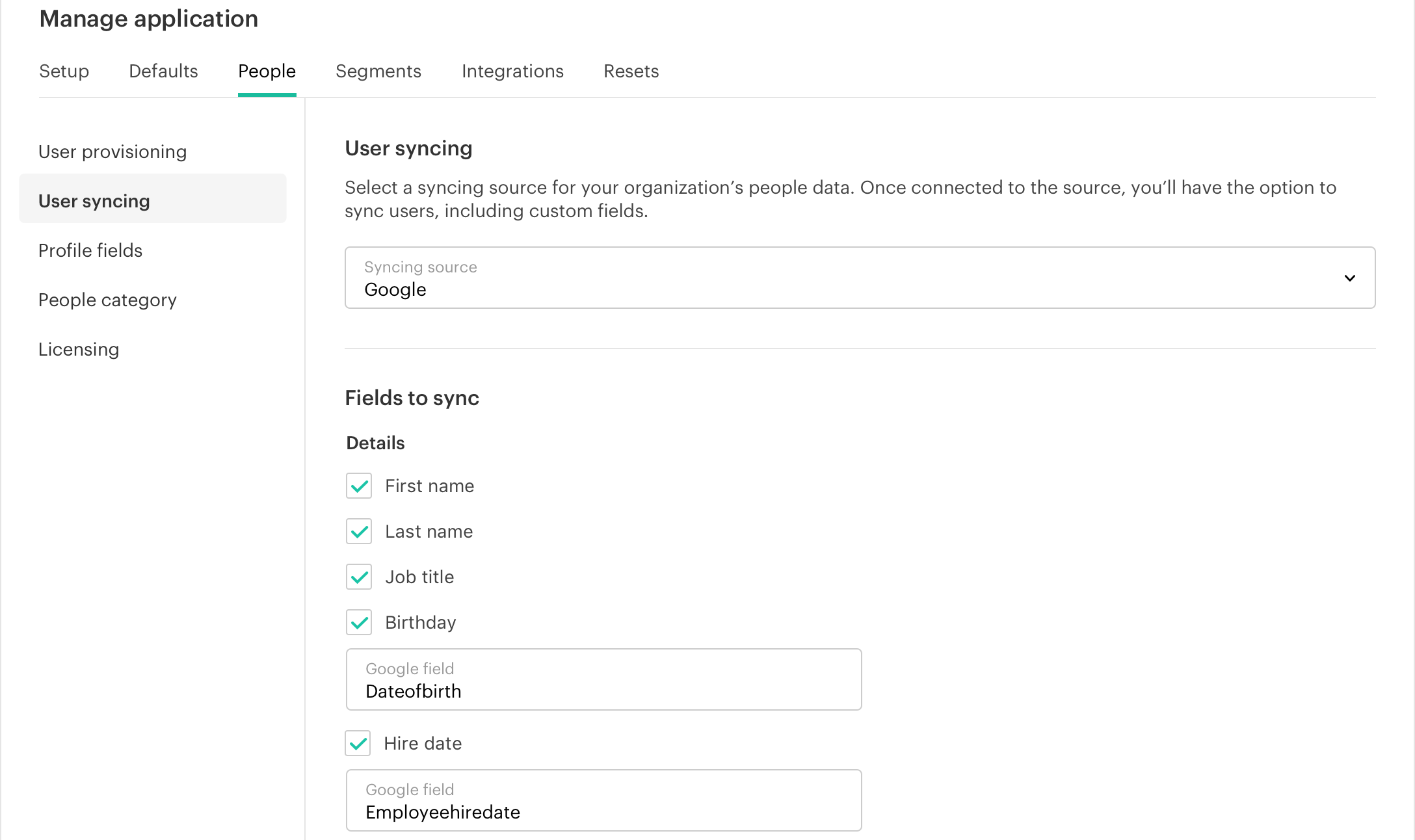Open People category section
The image size is (1415, 840).
click(x=107, y=300)
